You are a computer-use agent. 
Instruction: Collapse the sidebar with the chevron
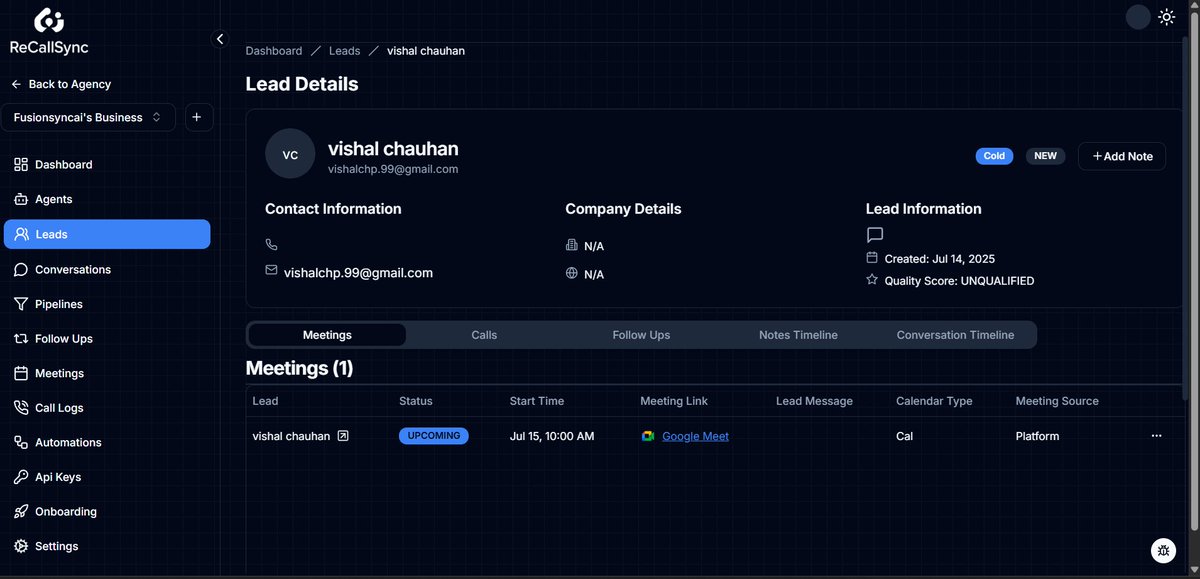tap(220, 38)
